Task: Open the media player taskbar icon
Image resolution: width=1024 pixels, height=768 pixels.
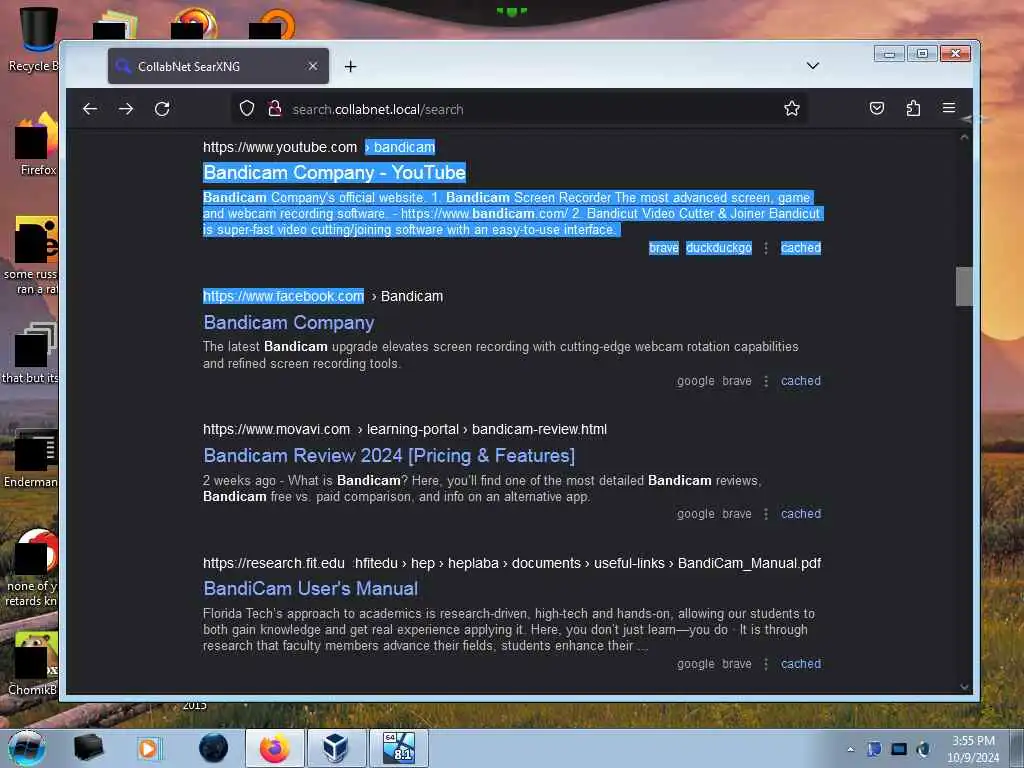Action: [x=148, y=748]
